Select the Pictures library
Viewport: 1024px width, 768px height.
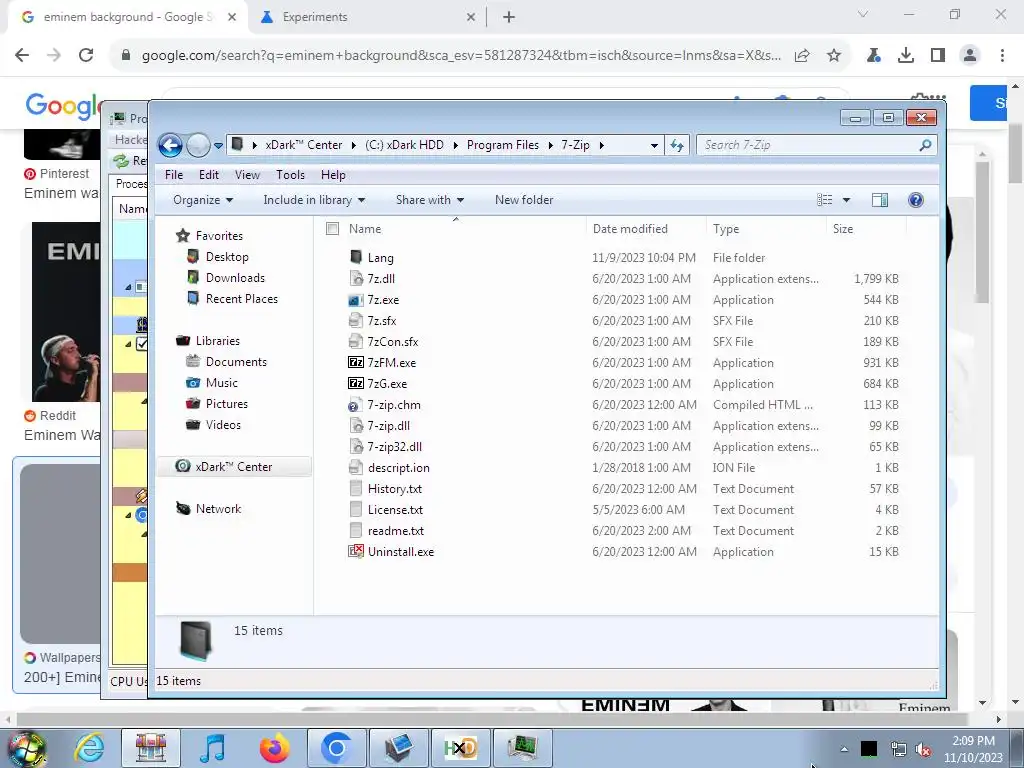227,404
